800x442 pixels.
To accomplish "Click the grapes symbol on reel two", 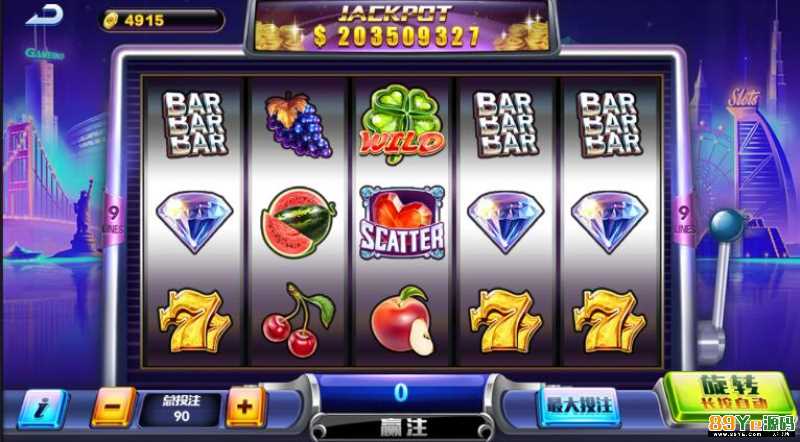I will point(297,125).
